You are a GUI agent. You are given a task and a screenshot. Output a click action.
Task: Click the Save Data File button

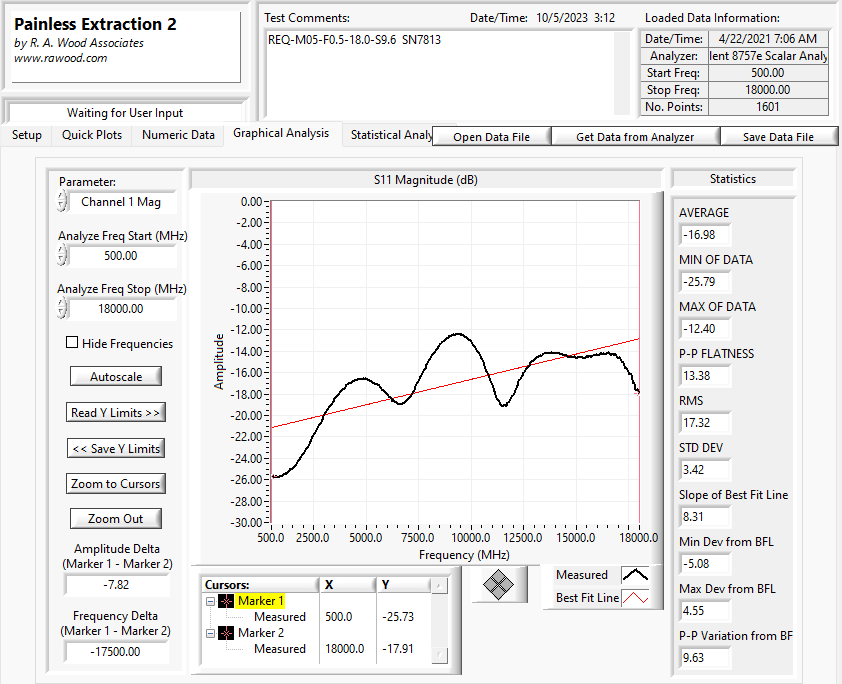click(778, 137)
